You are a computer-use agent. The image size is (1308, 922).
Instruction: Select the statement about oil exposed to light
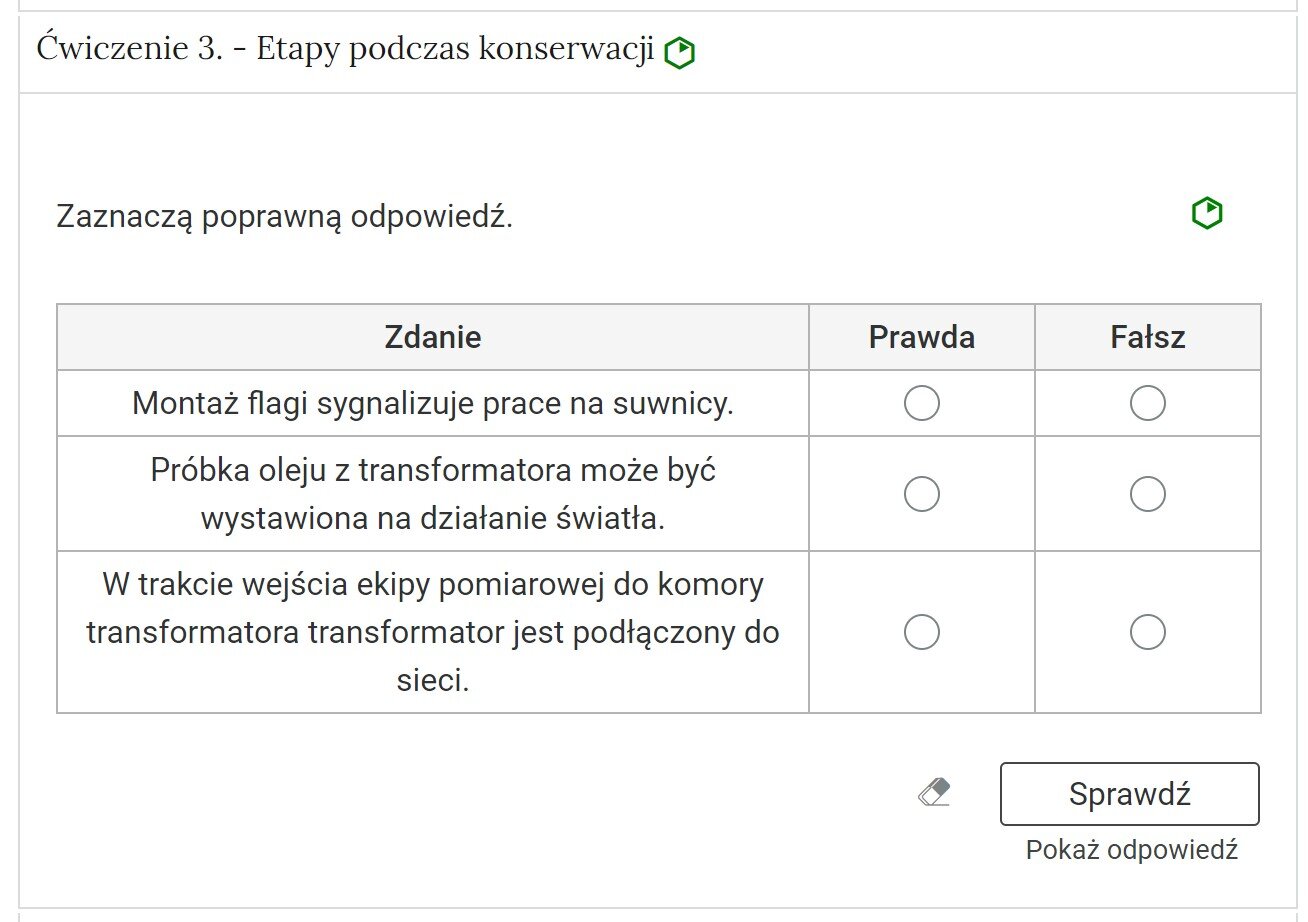click(x=432, y=493)
